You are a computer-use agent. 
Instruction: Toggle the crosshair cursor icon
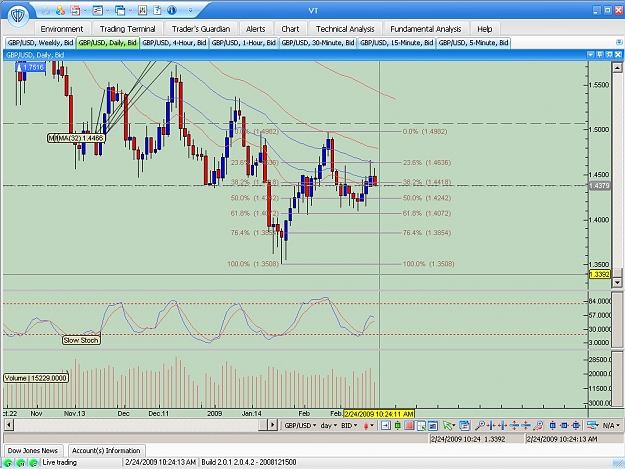coord(421,426)
